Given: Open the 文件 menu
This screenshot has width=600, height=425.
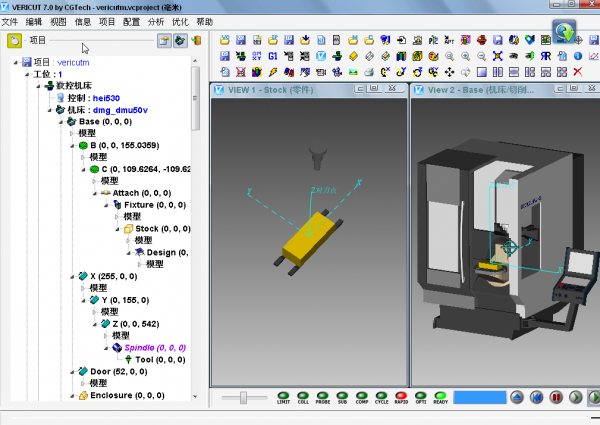Looking at the screenshot, I should 10,21.
